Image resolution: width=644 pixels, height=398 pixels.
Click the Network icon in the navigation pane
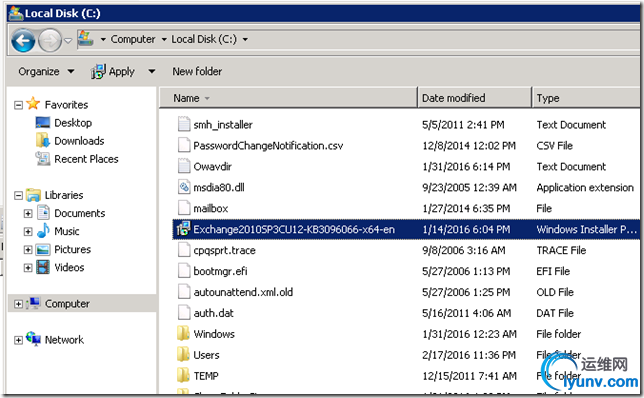(33, 339)
